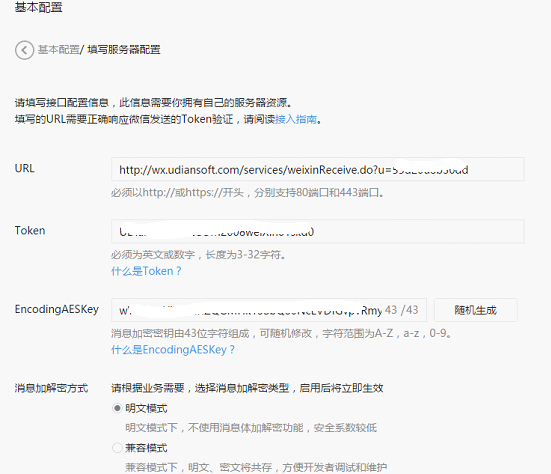
Task: Click the 明文模式 option label
Action: pyautogui.click(x=146, y=408)
